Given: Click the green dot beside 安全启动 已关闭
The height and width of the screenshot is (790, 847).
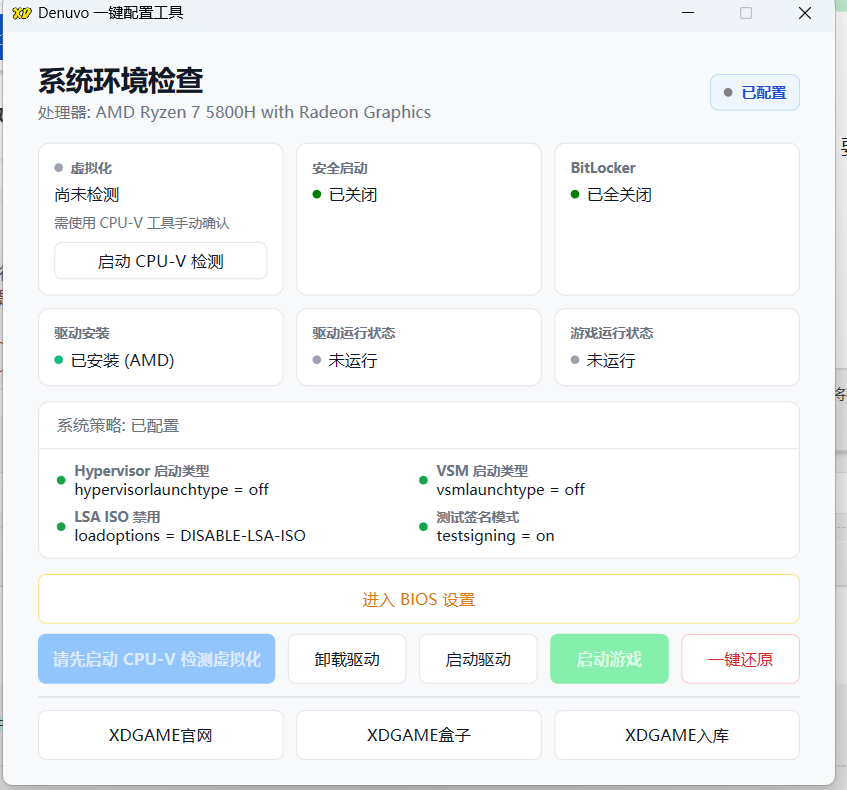Looking at the screenshot, I should tap(317, 194).
